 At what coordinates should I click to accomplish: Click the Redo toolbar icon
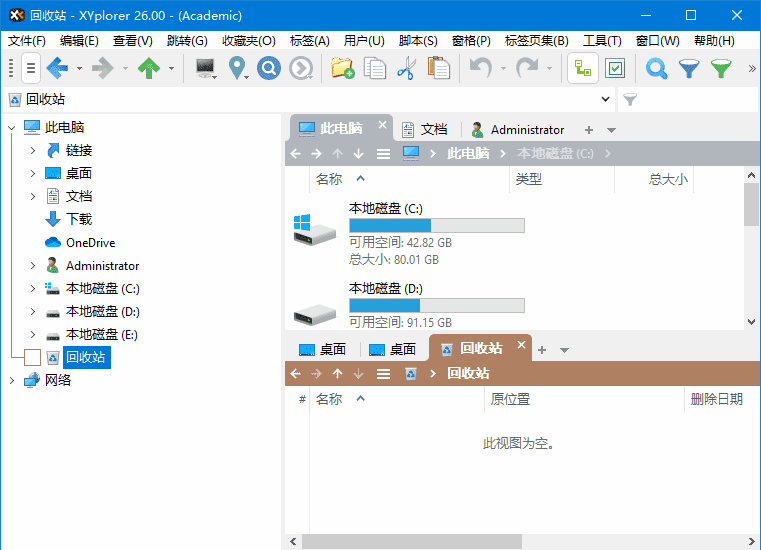click(x=527, y=68)
